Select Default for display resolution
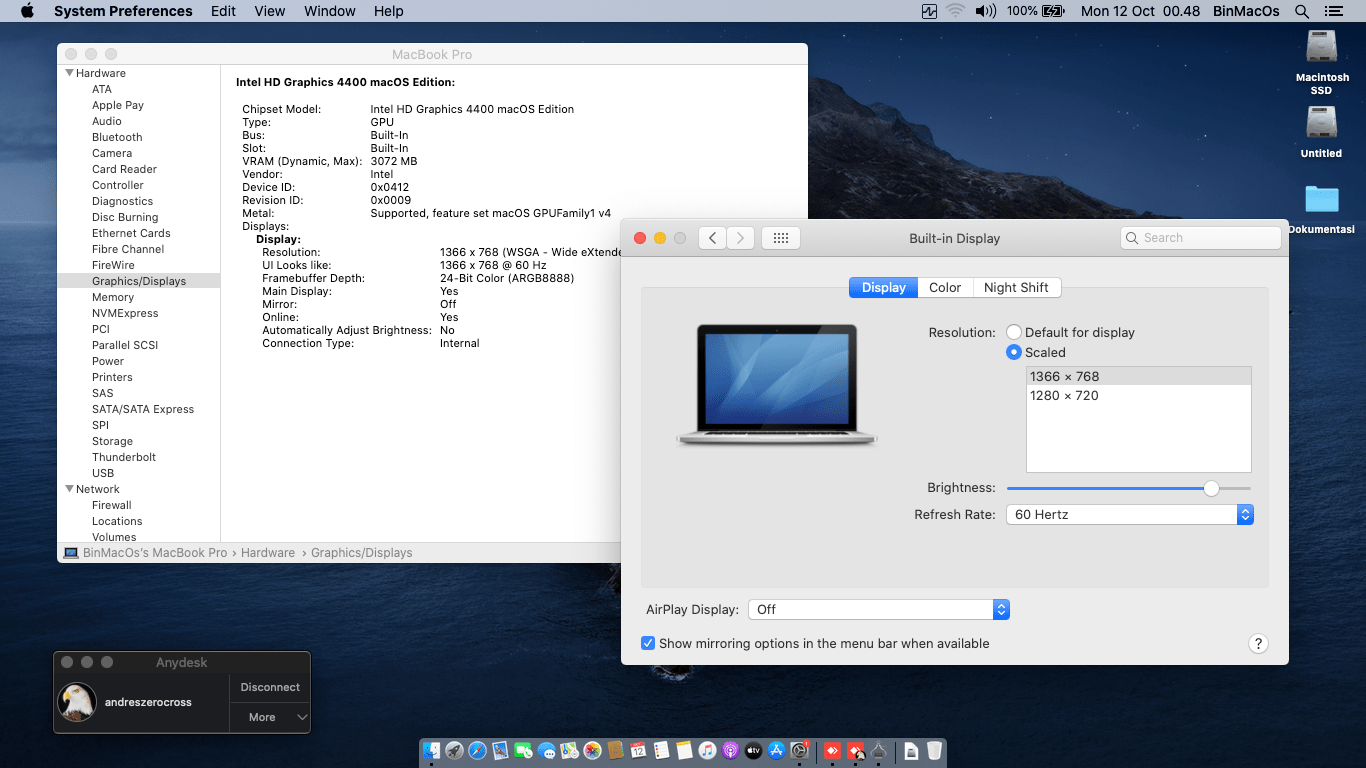Image resolution: width=1366 pixels, height=768 pixels. [1013, 332]
